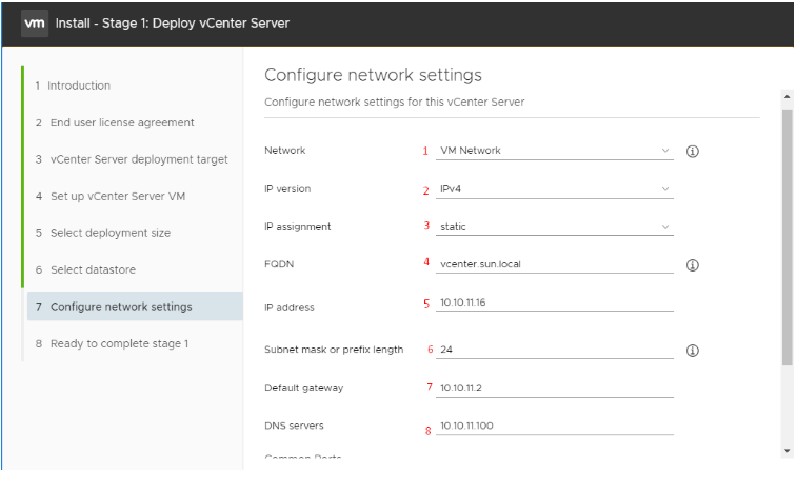The width and height of the screenshot is (800, 500).
Task: Click the installer title Install - Stage 1
Action: tap(172, 23)
